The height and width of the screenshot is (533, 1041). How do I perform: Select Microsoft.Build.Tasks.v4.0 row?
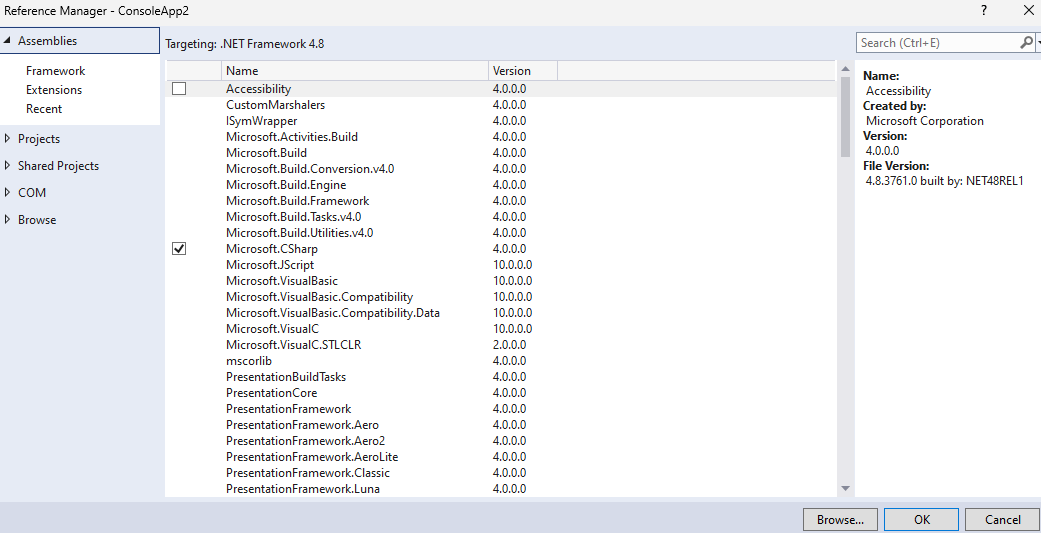tap(500, 216)
